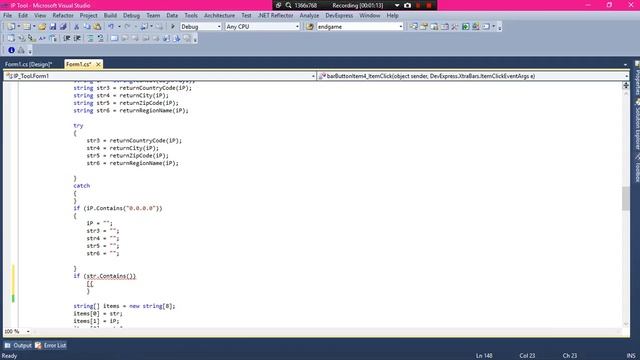Stop the screen recording red button
The image size is (640, 360).
tap(429, 5)
